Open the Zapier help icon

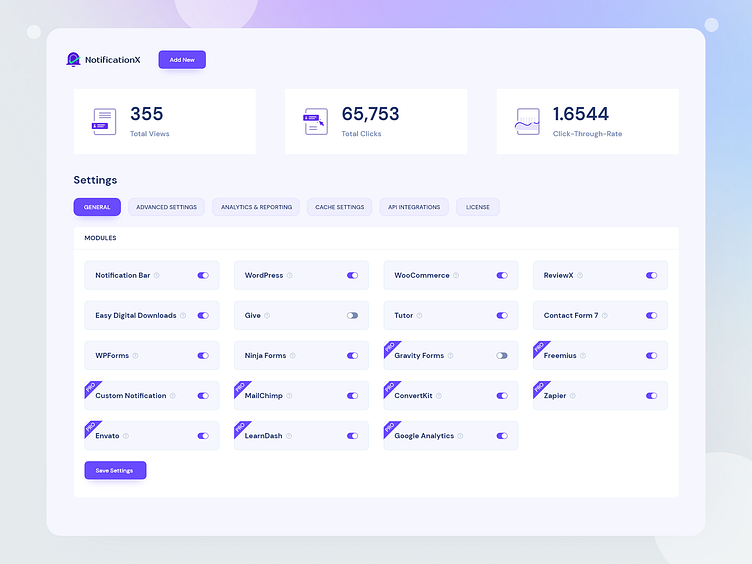pyautogui.click(x=573, y=396)
